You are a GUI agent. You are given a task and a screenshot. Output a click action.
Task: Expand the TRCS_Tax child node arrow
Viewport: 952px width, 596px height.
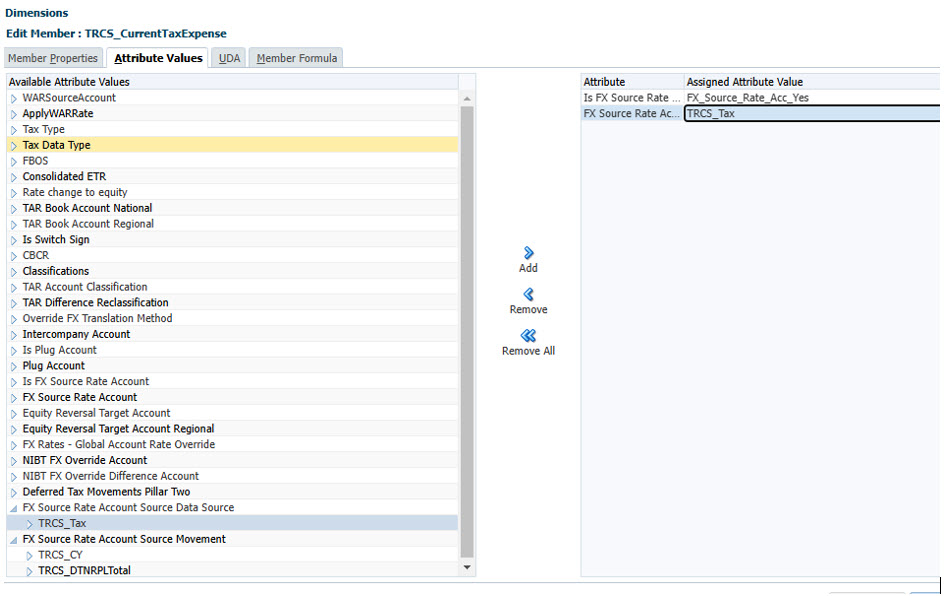click(x=30, y=524)
